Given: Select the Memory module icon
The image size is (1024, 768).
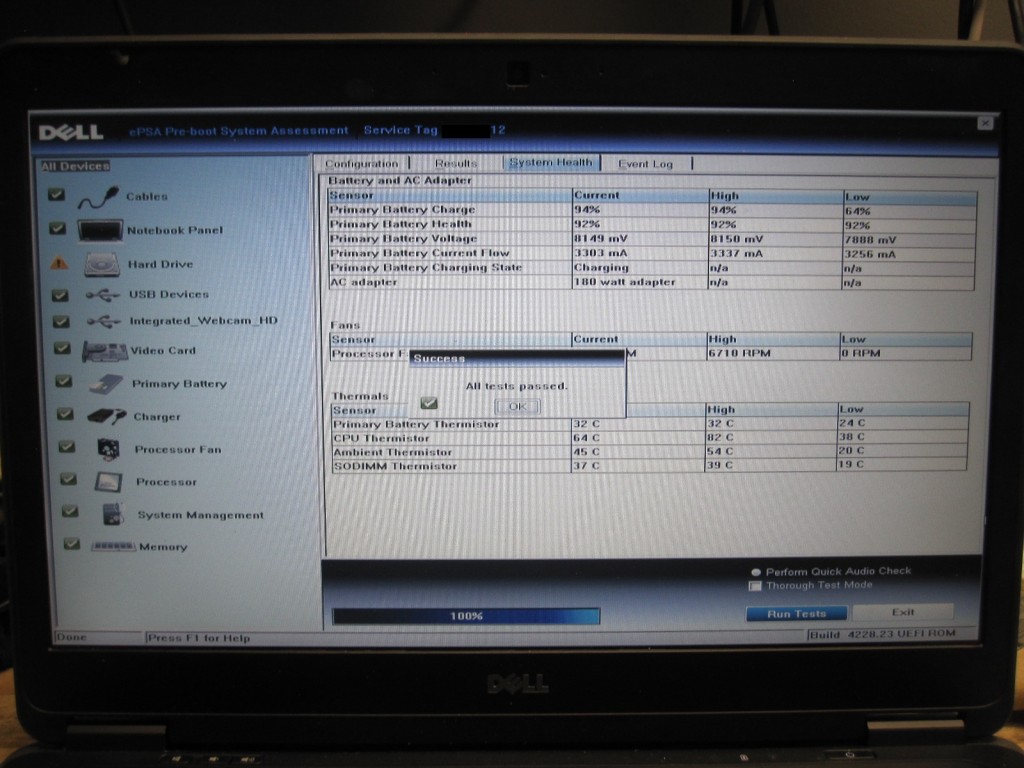Looking at the screenshot, I should tap(113, 547).
